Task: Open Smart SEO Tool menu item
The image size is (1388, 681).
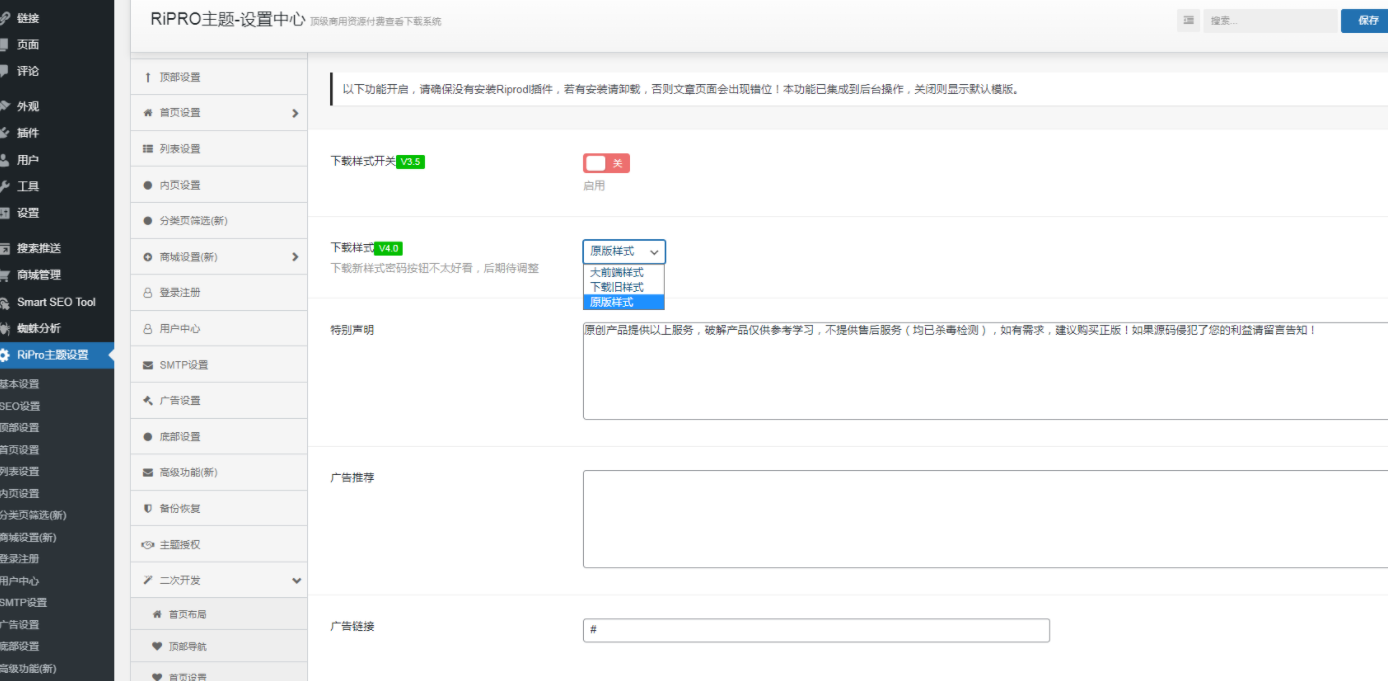Action: tap(56, 302)
